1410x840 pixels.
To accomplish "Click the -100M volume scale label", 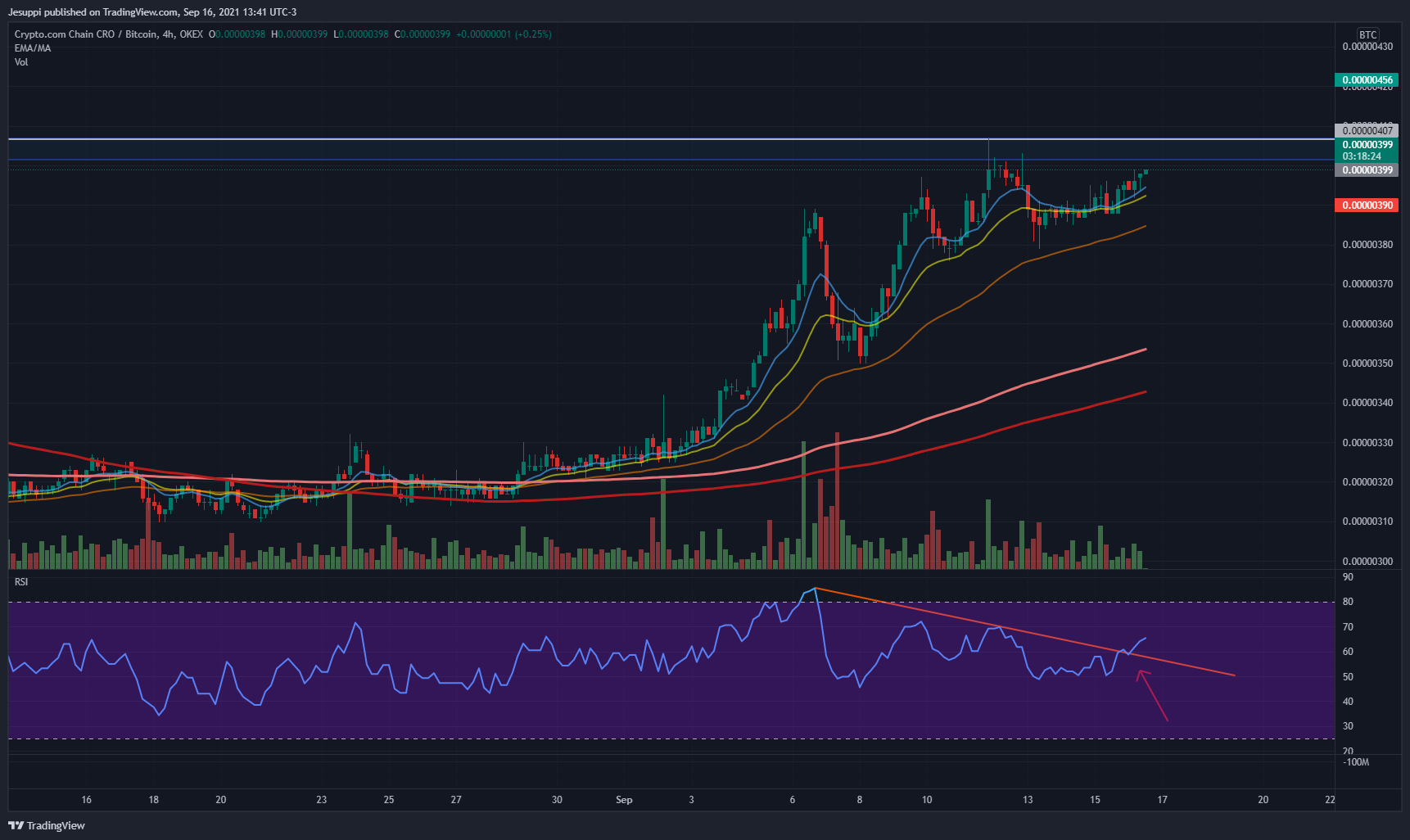I will (1356, 762).
